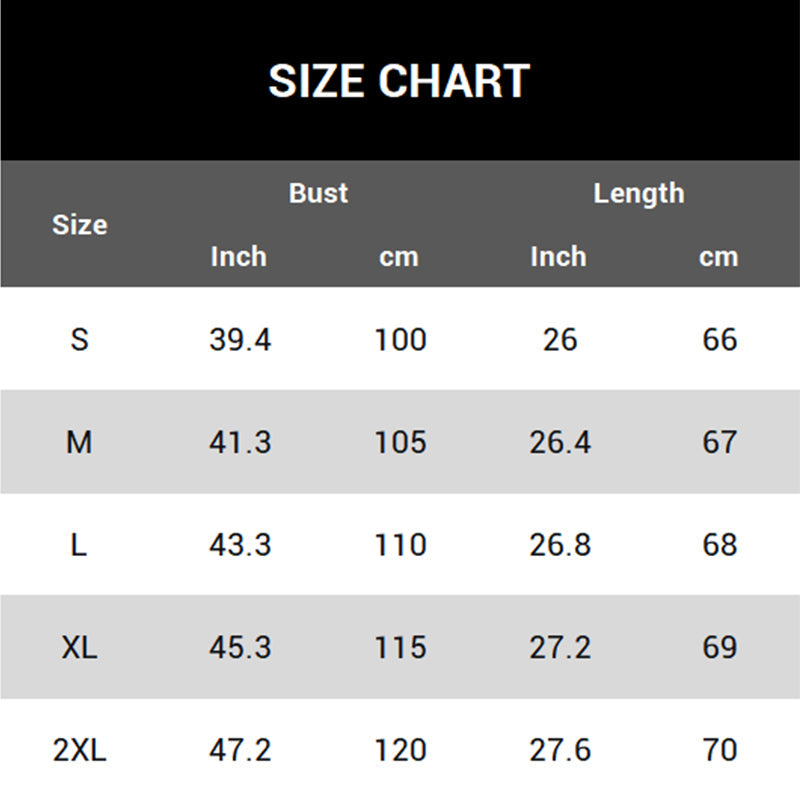The image size is (800, 800).
Task: Select the M size row label
Action: [79, 442]
